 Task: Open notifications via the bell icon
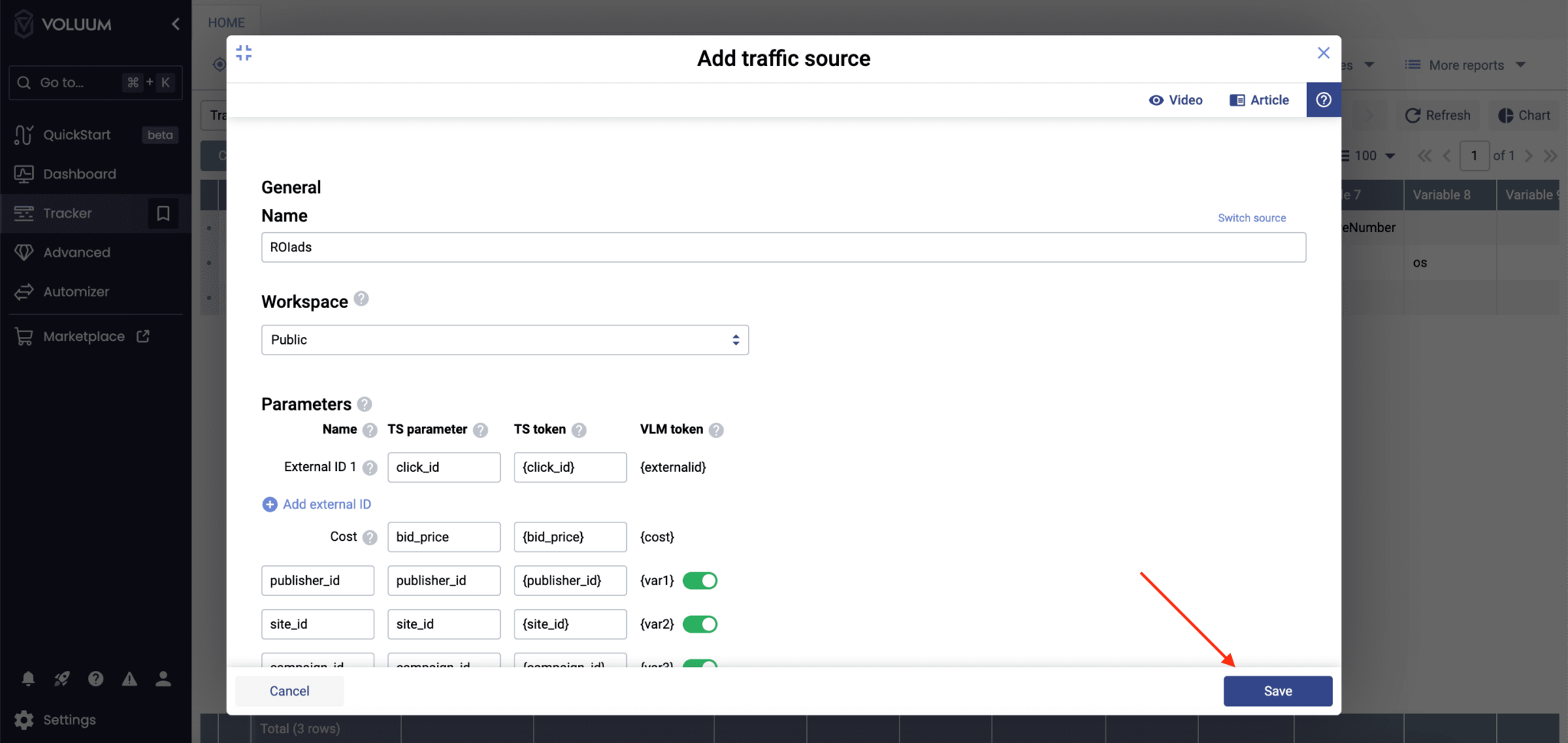point(28,679)
